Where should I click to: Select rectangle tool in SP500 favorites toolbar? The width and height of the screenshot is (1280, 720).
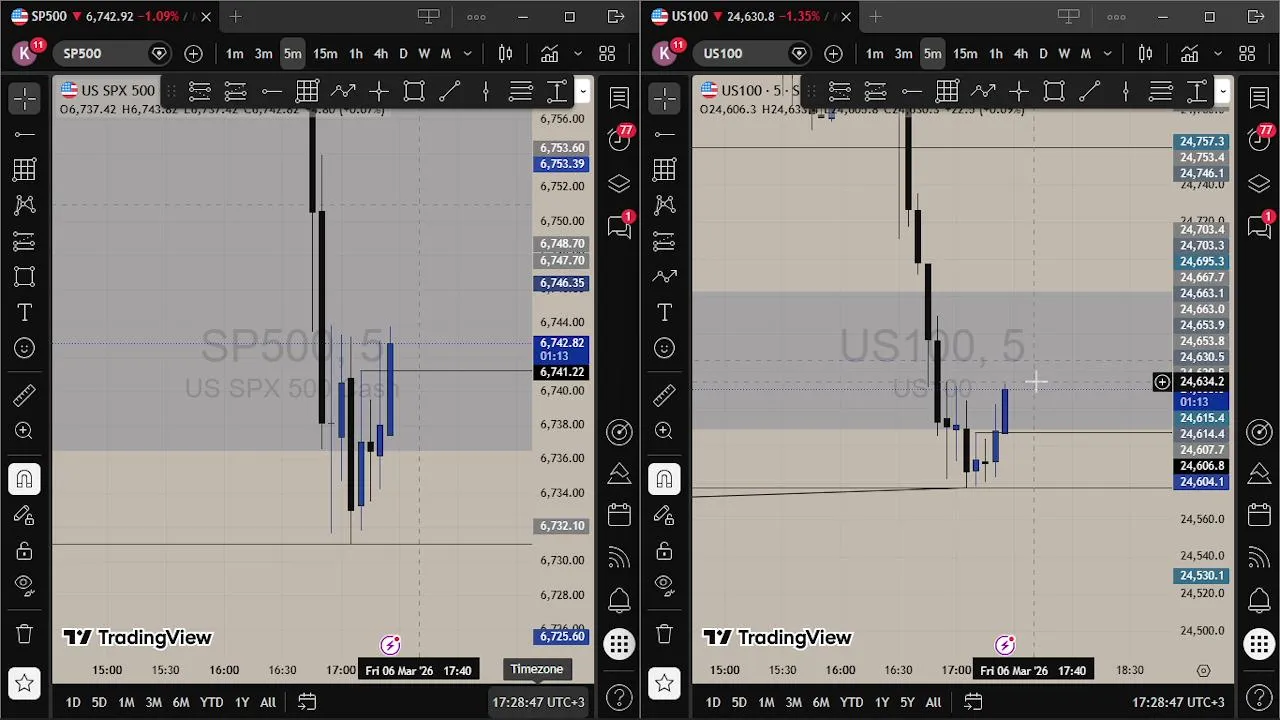414,92
